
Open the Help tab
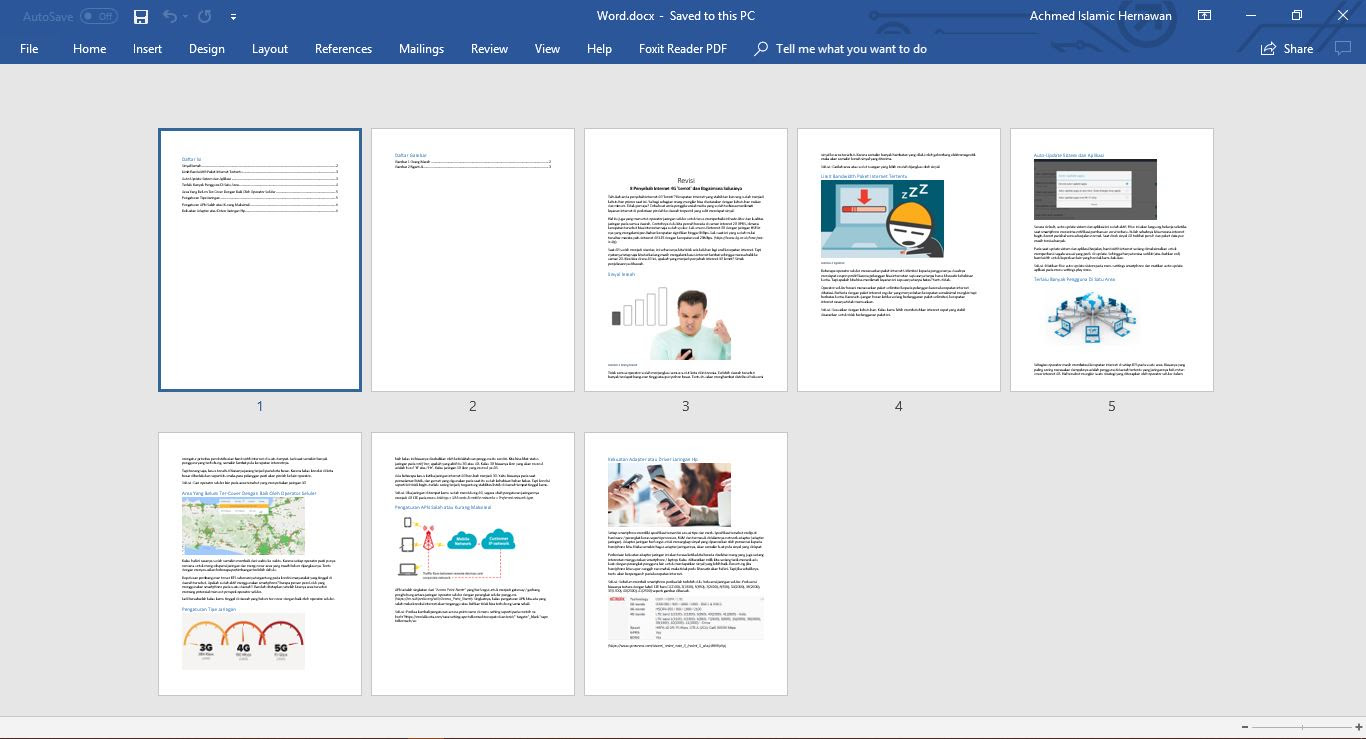pyautogui.click(x=599, y=48)
